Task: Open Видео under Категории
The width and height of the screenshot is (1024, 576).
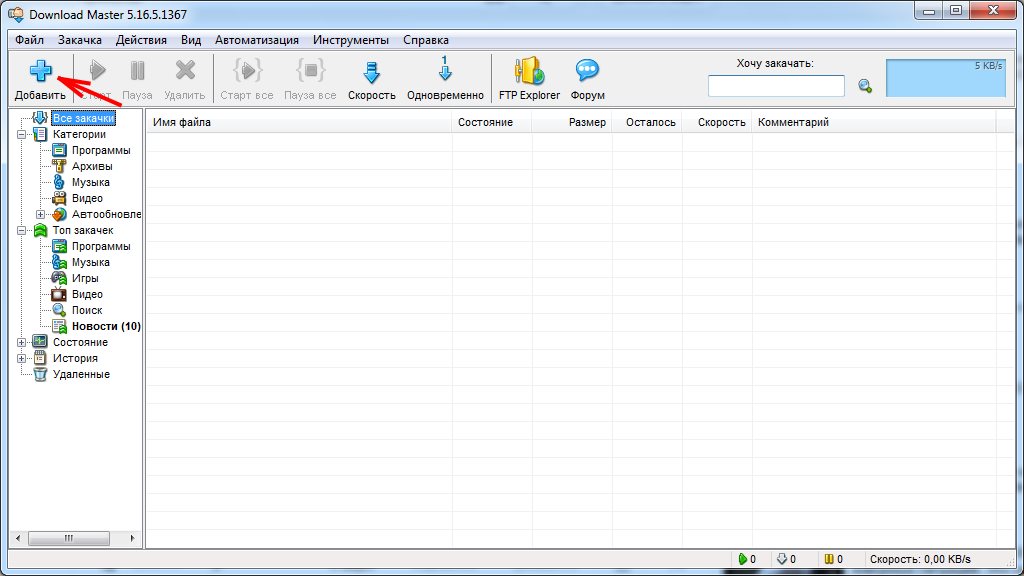Action: point(88,198)
